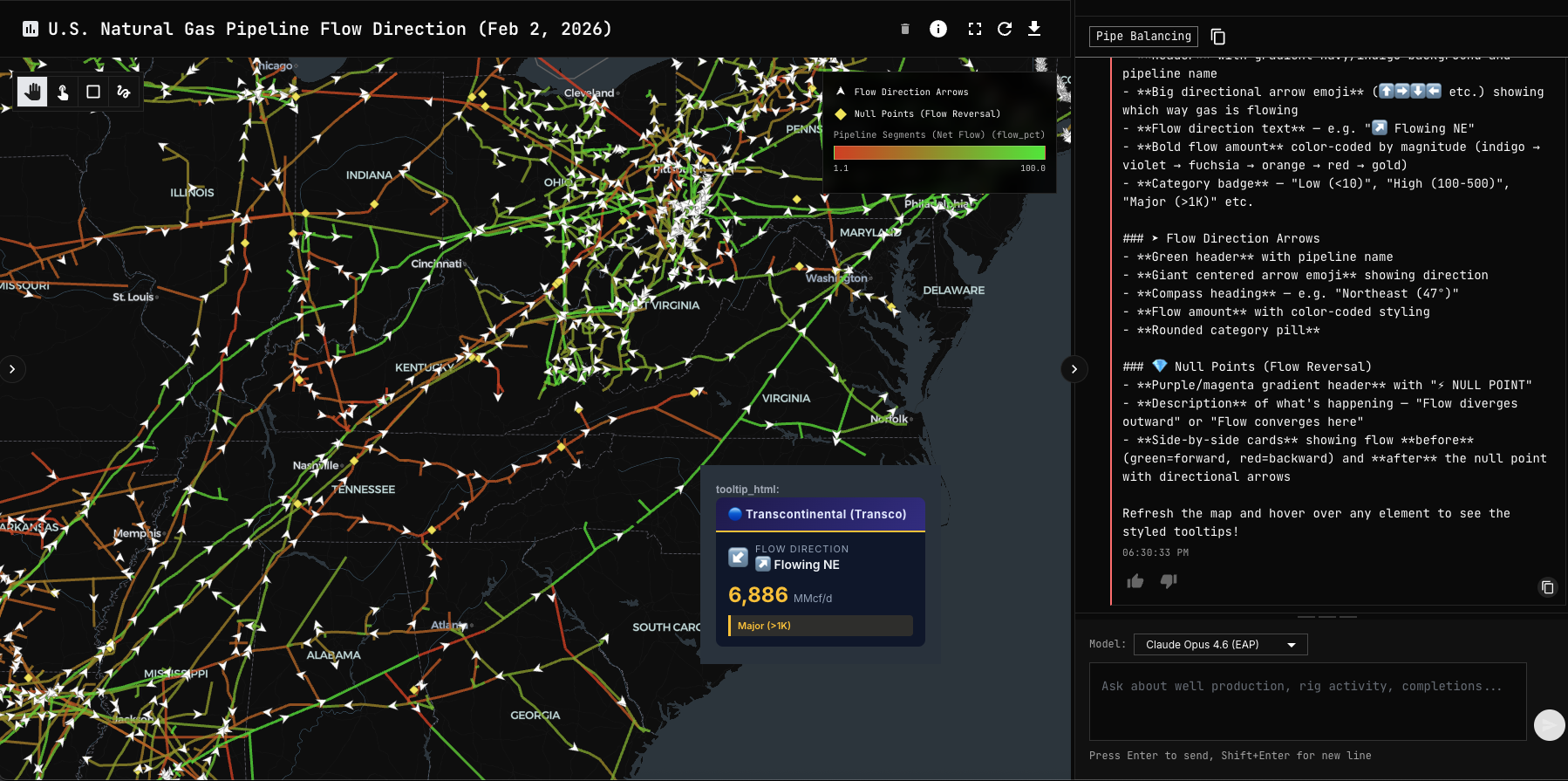Viewport: 1568px width, 781px height.
Task: Open the map info icon
Action: (938, 29)
